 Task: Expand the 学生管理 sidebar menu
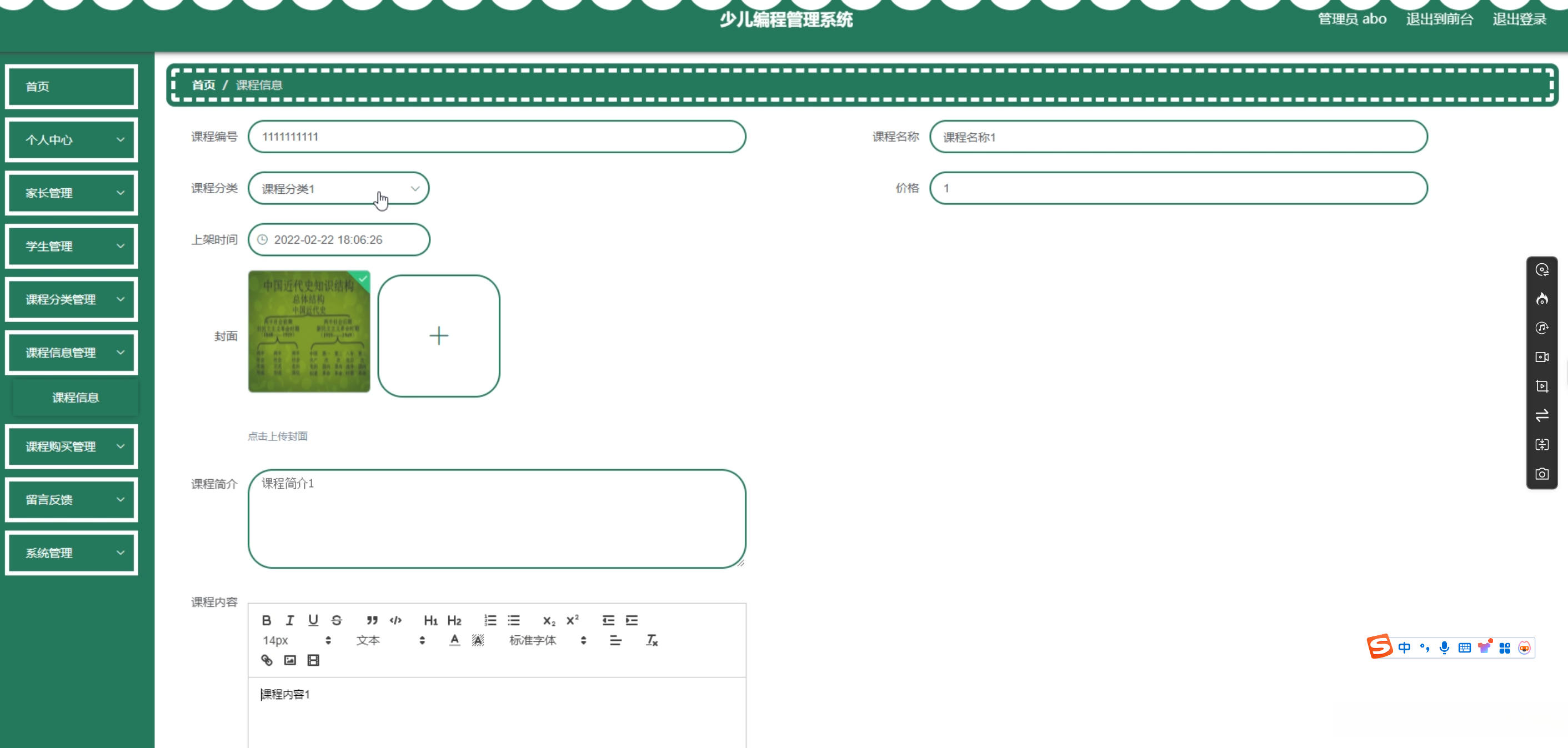click(x=72, y=247)
